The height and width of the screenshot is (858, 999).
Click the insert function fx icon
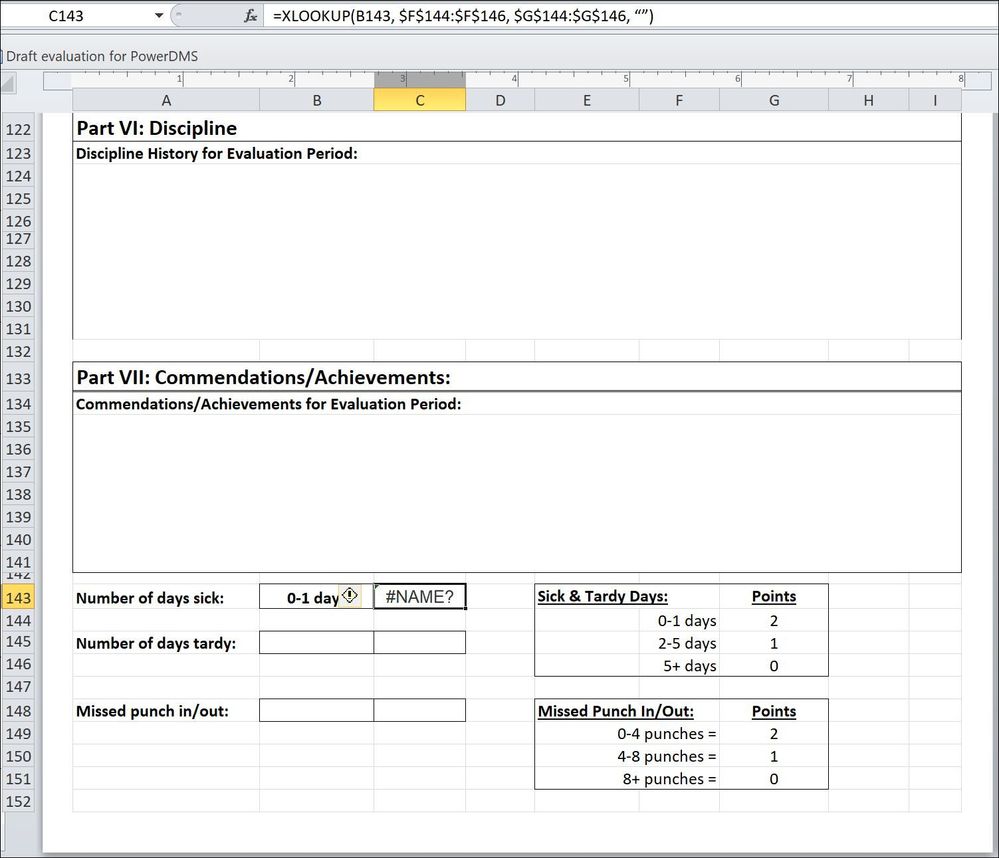(250, 16)
